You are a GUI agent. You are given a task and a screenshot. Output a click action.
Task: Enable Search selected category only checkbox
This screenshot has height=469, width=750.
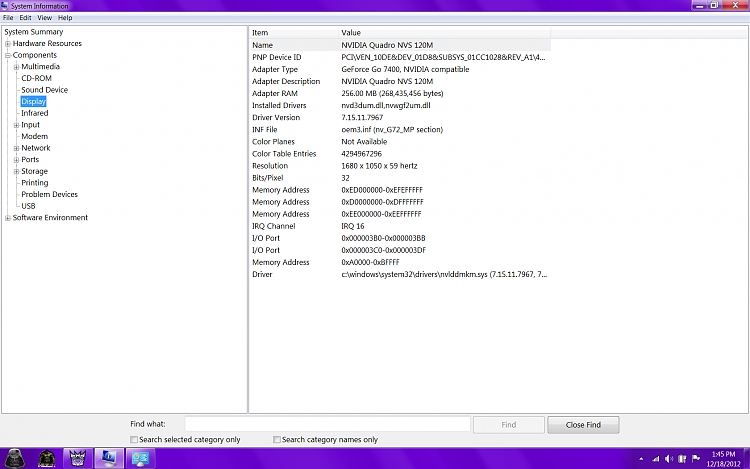pyautogui.click(x=134, y=439)
